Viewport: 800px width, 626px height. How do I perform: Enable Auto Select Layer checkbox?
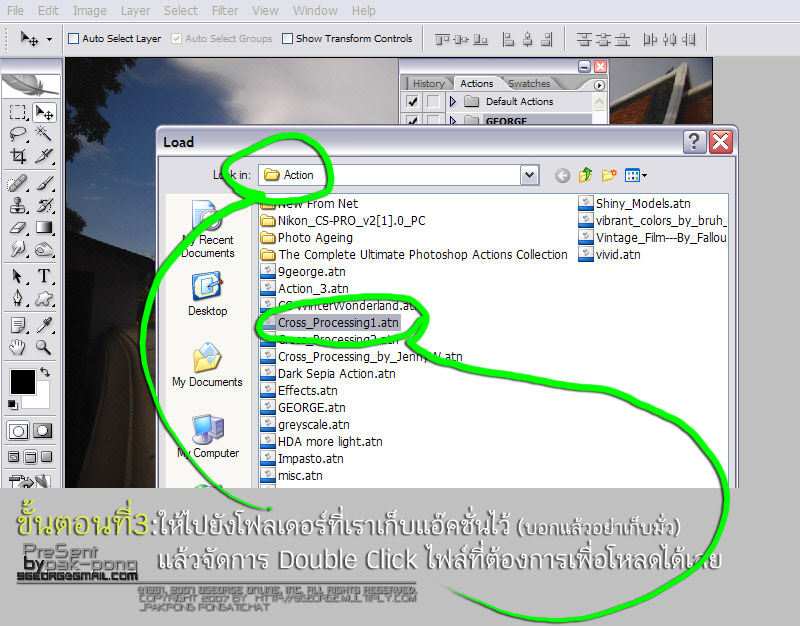(x=73, y=39)
